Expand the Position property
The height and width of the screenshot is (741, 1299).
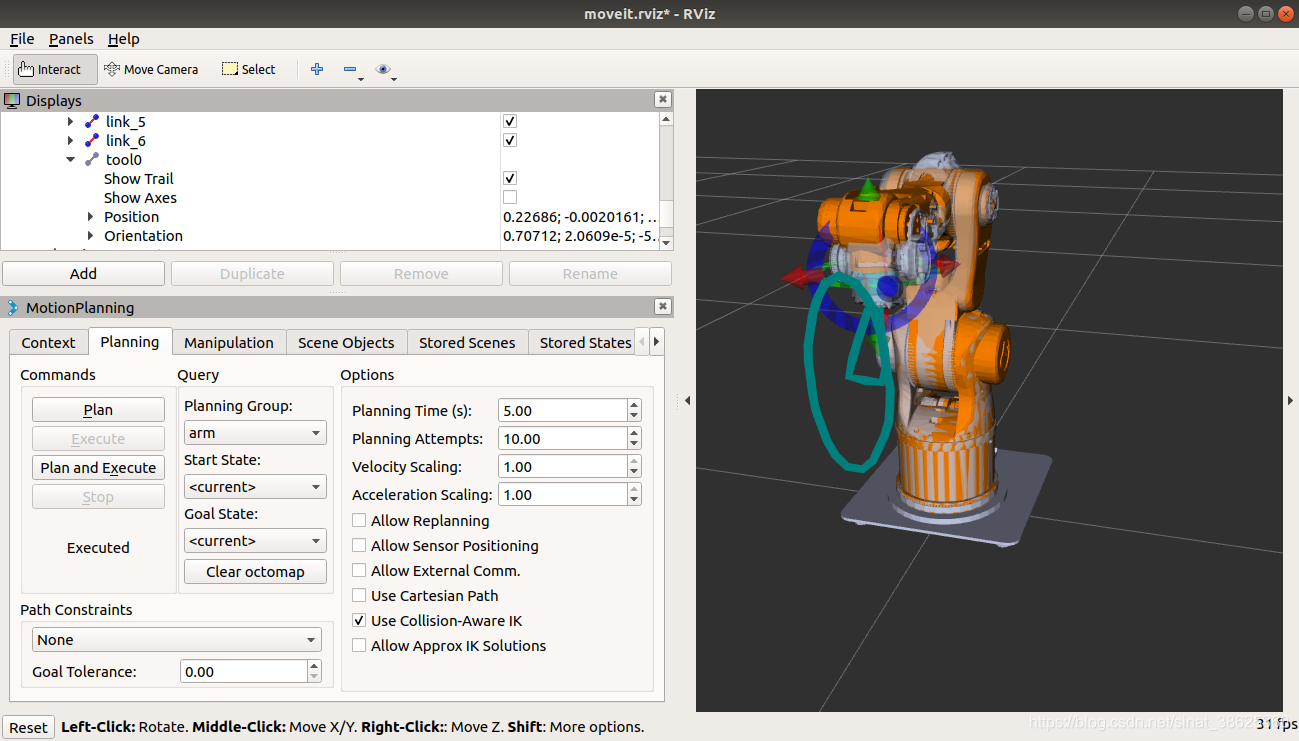(91, 216)
